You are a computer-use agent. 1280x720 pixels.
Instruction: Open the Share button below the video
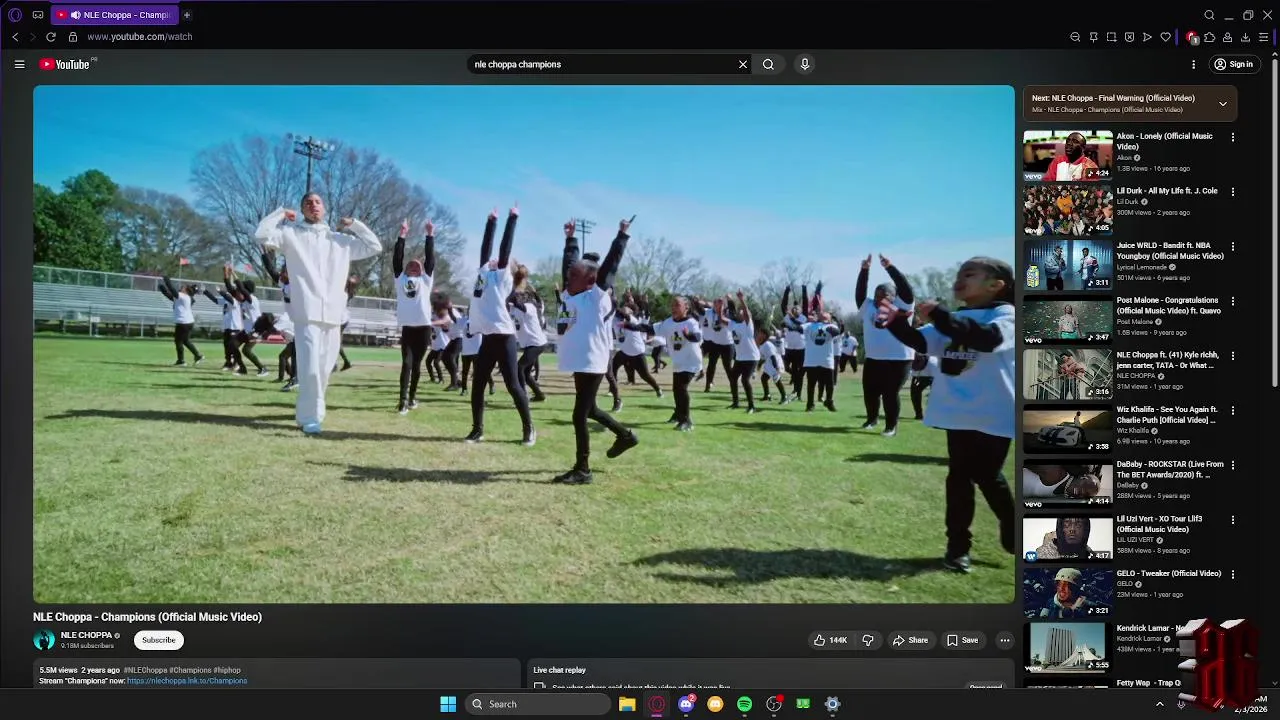[910, 640]
